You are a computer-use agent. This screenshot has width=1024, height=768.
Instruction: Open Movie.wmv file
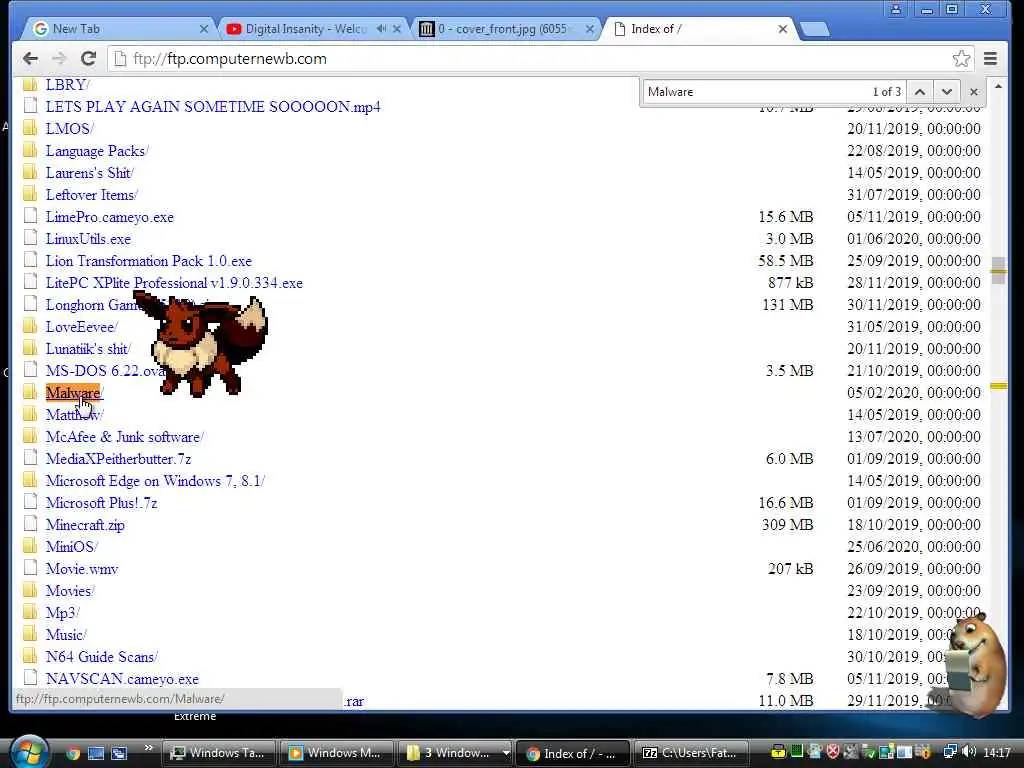coord(82,569)
